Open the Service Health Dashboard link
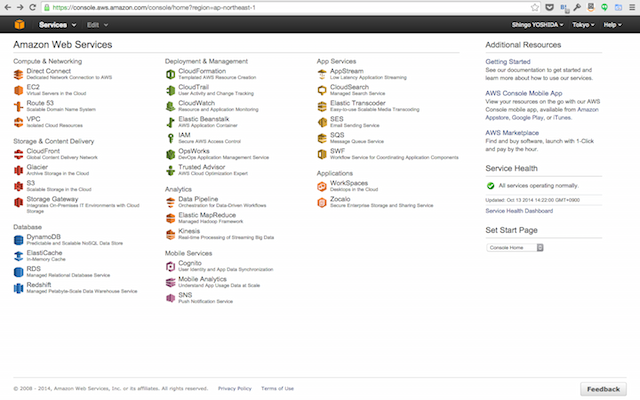Image resolution: width=640 pixels, height=400 pixels. 519,211
